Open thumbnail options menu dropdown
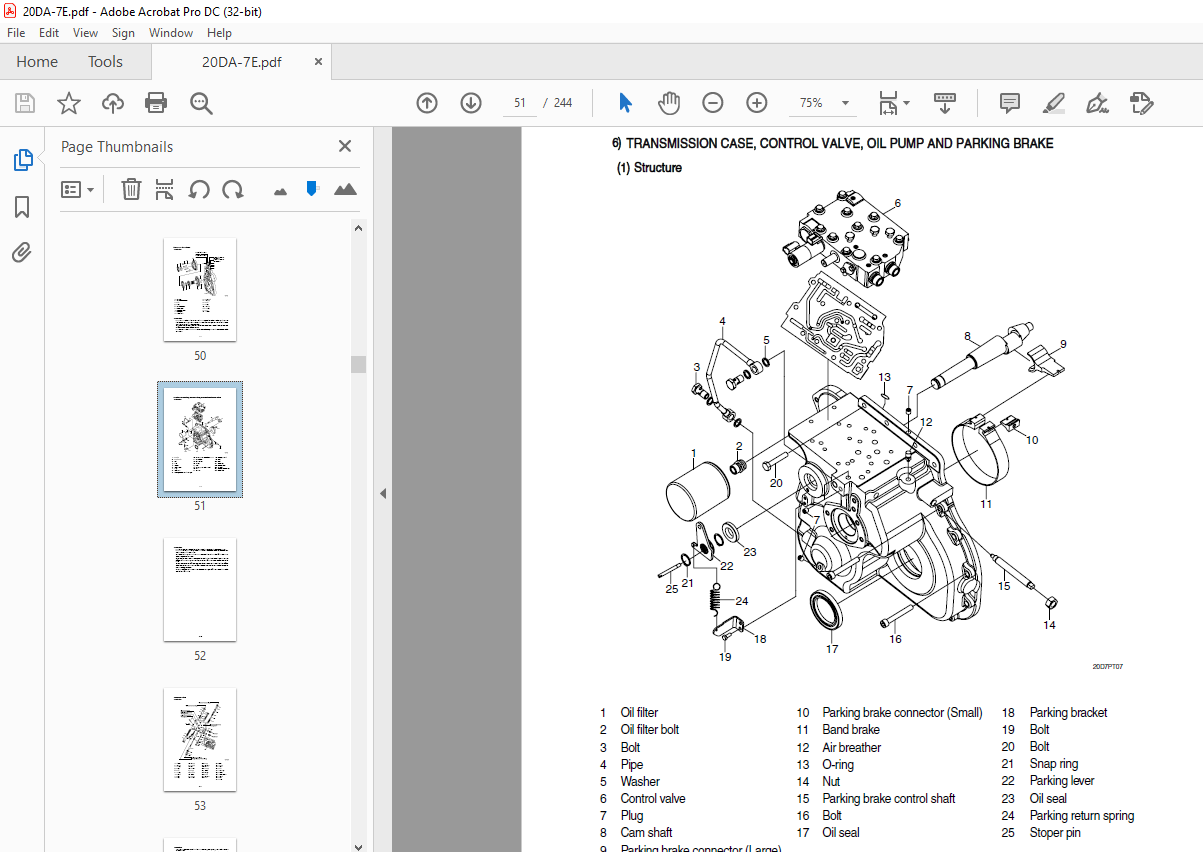 point(78,189)
